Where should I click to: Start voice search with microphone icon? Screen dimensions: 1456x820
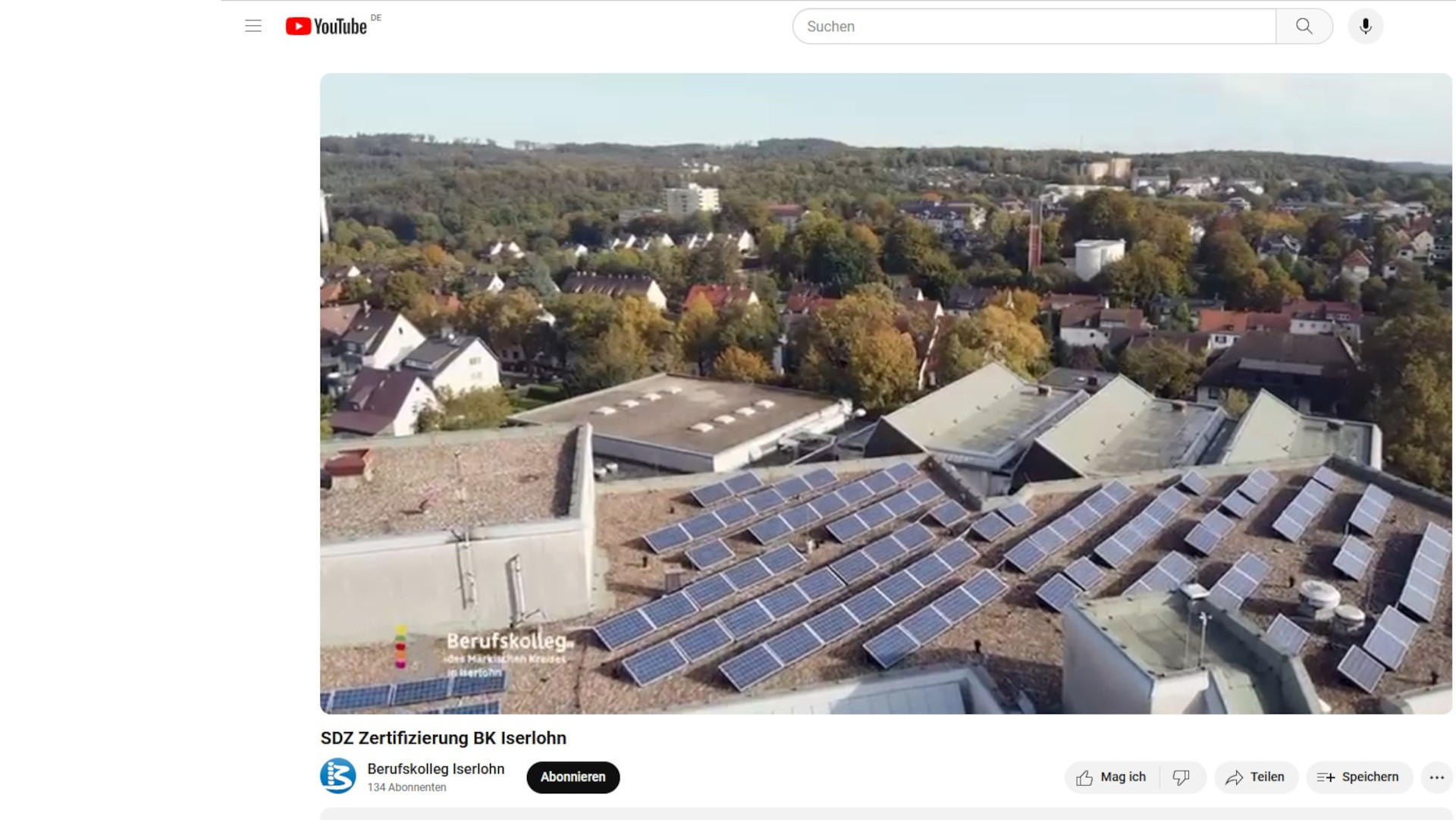coord(1365,27)
